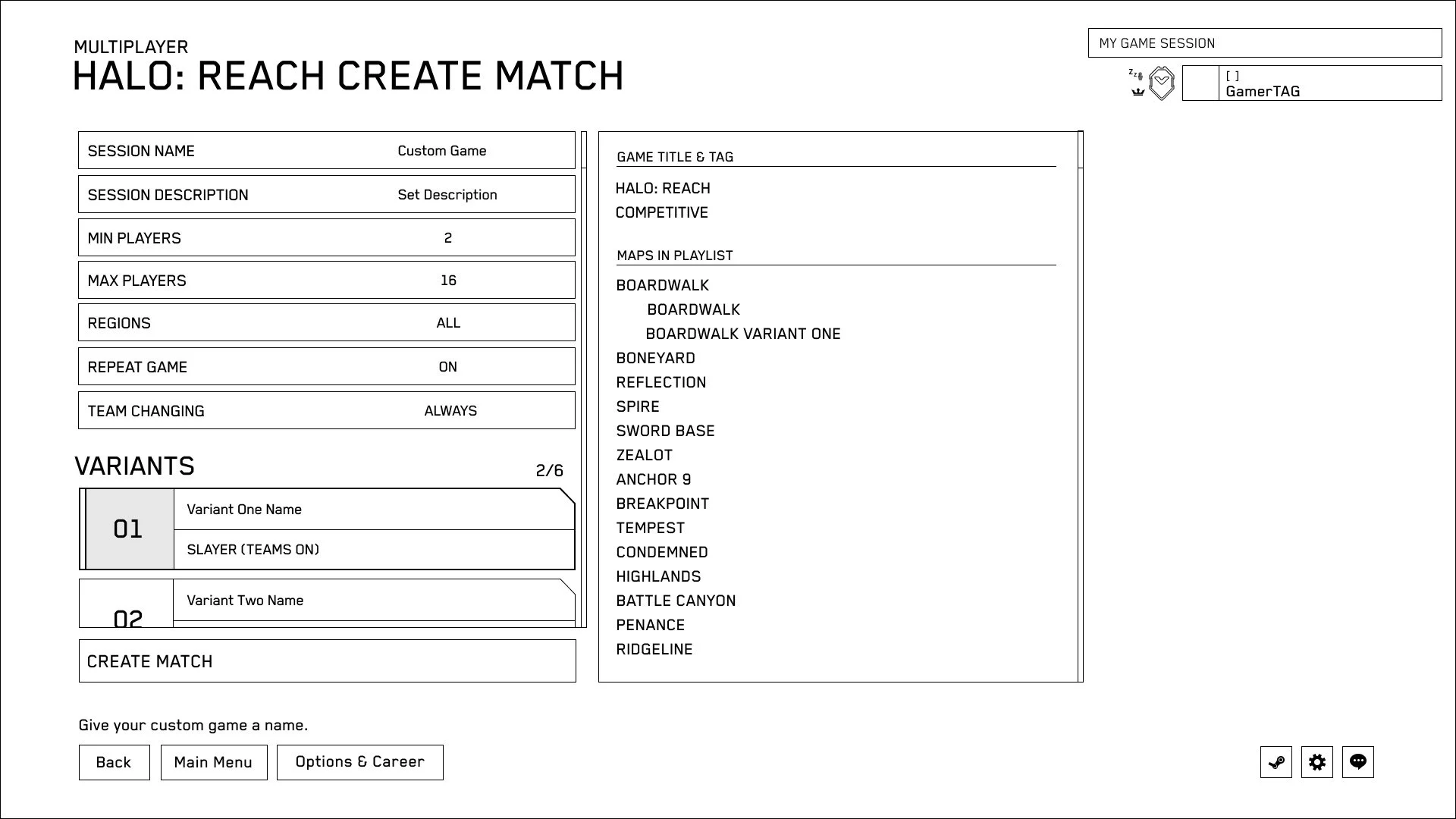Open the Steam overlay icon button

(x=1276, y=762)
